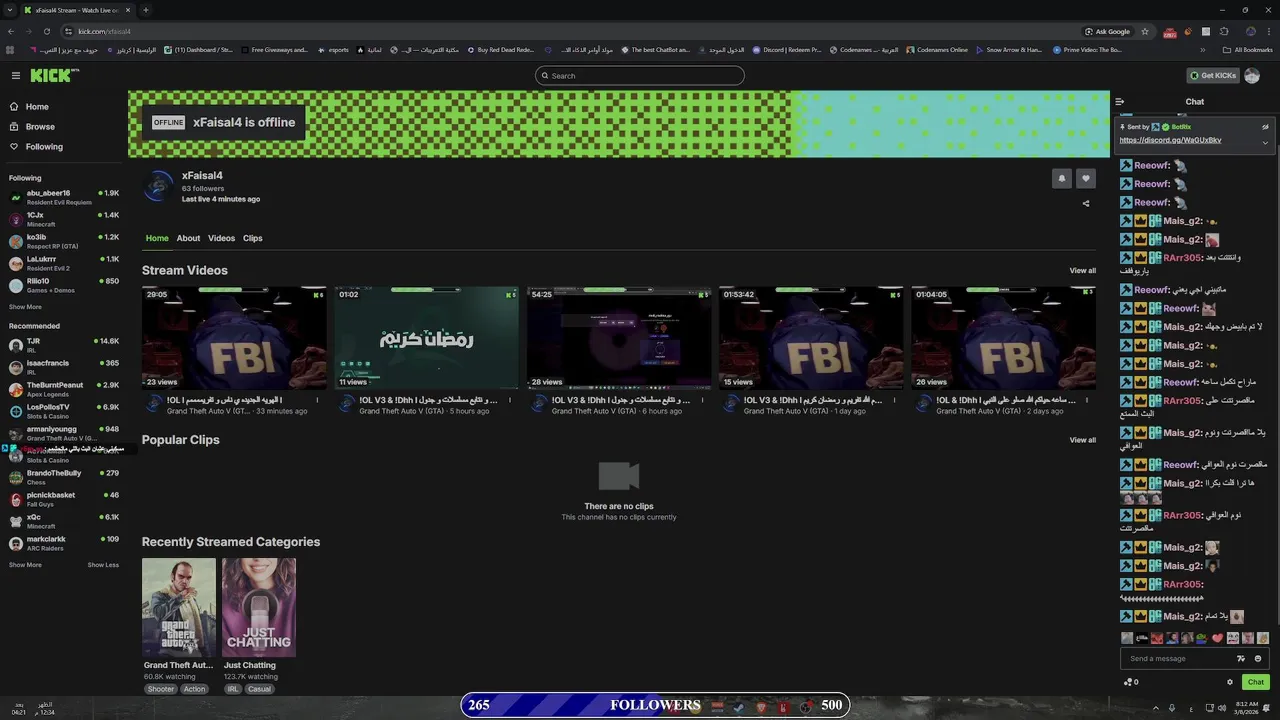Click the share icon for the channel

pos(1086,204)
